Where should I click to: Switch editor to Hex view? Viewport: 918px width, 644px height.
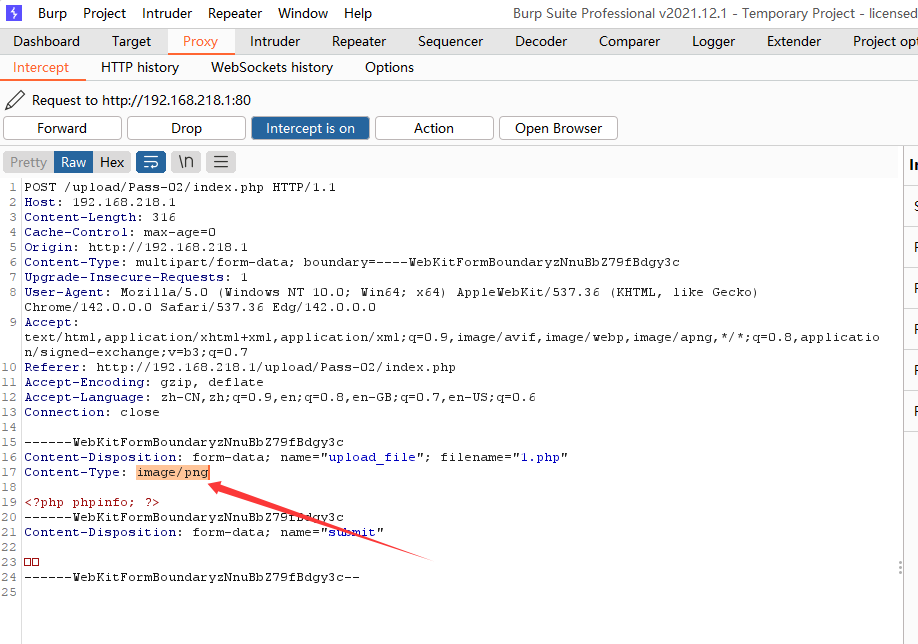click(112, 162)
